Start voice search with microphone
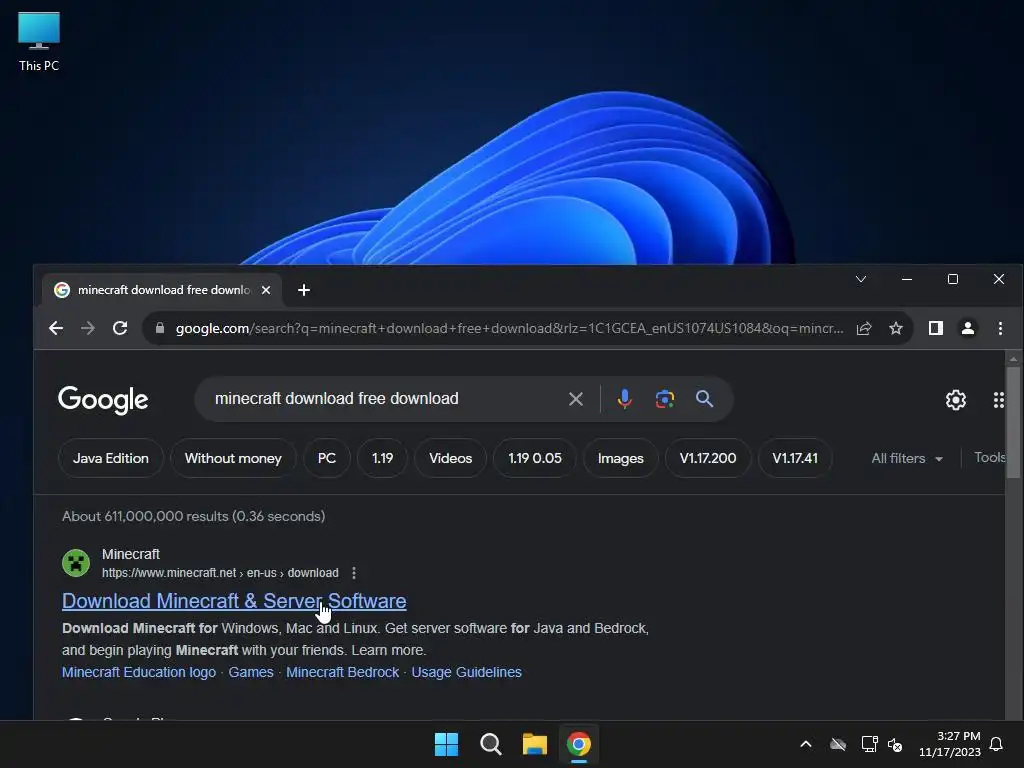Viewport: 1024px width, 768px height. (x=624, y=399)
